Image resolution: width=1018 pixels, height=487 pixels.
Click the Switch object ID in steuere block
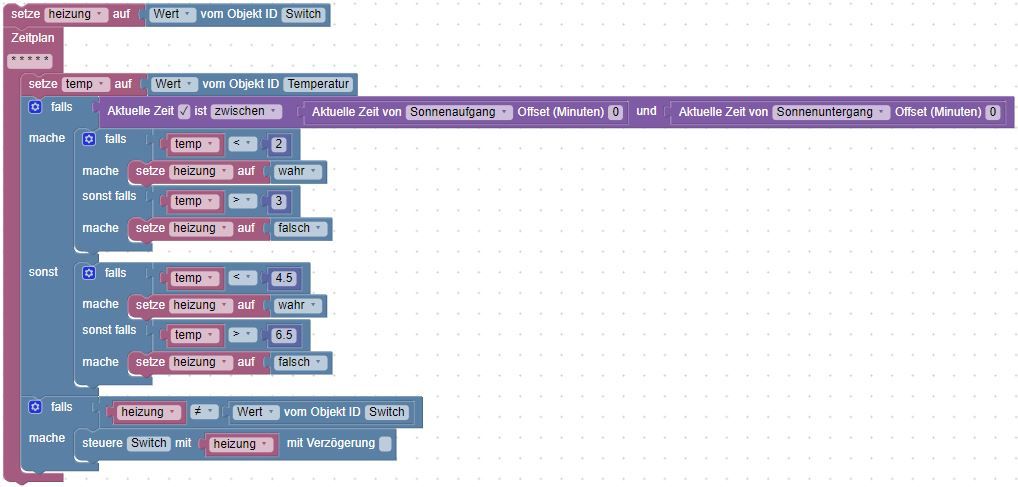149,443
